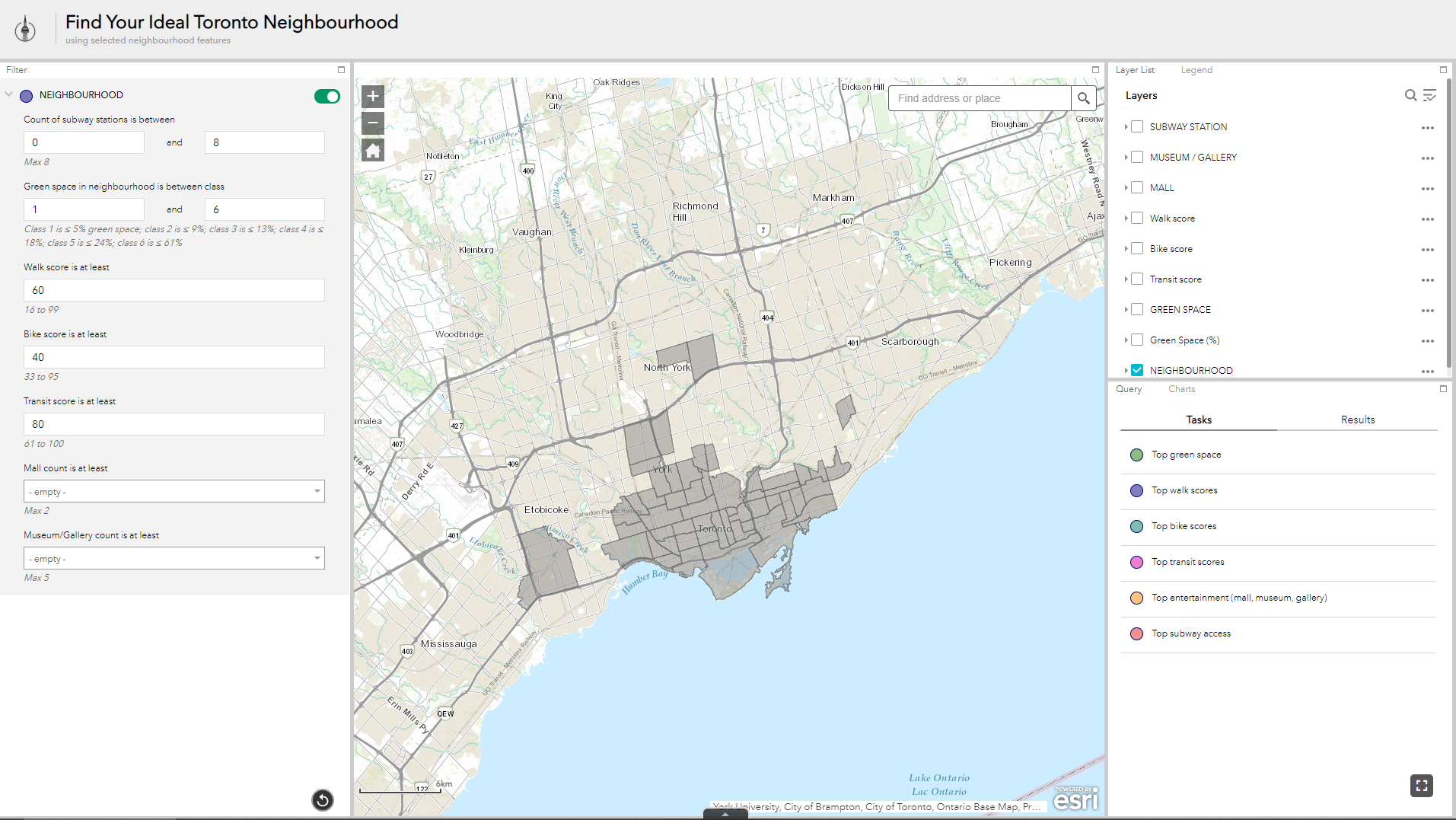Click the reset filters icon at the panel bottom
Viewport: 1456px width, 820px height.
pos(322,800)
